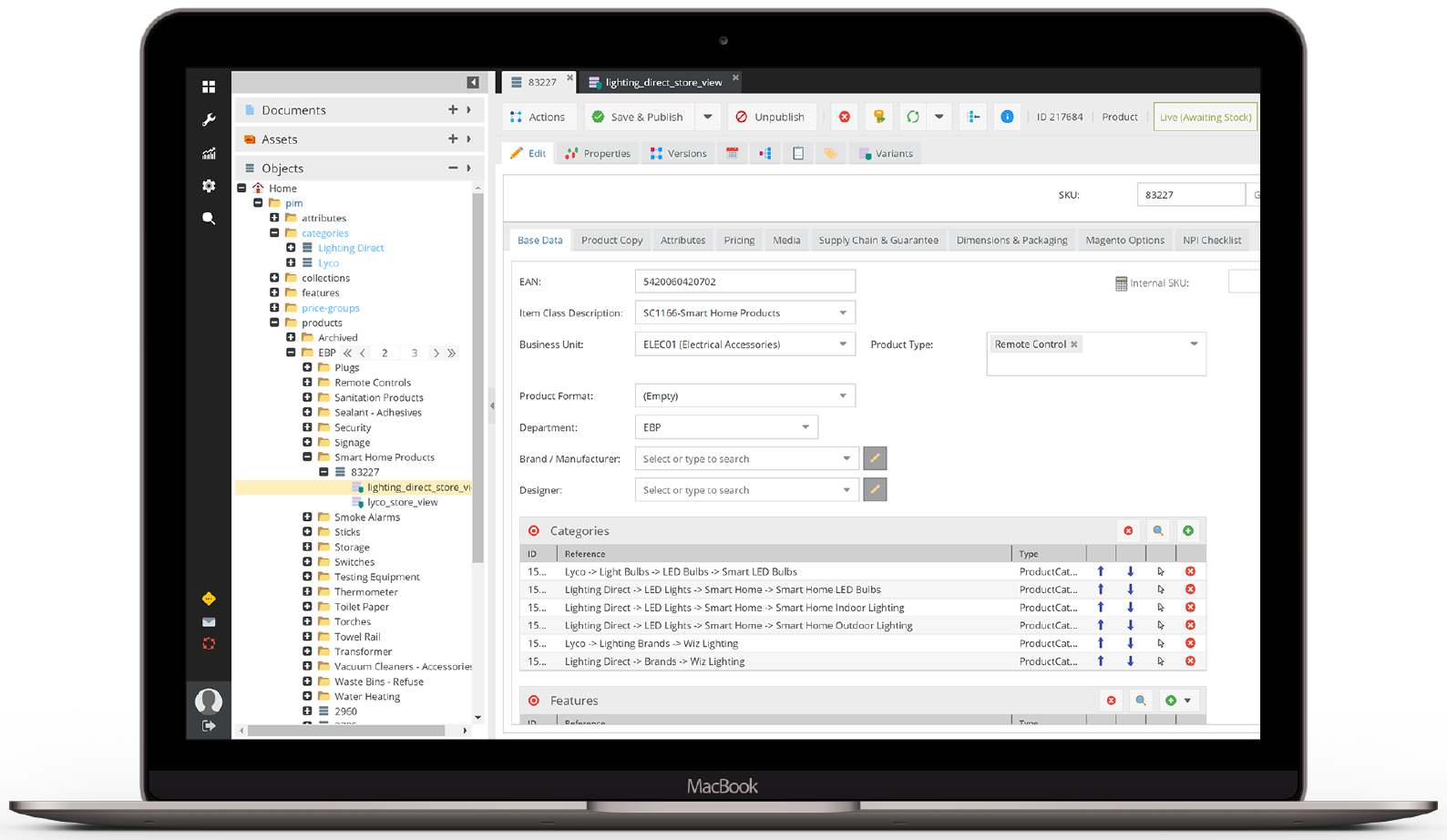Open the Versions tab

(679, 153)
